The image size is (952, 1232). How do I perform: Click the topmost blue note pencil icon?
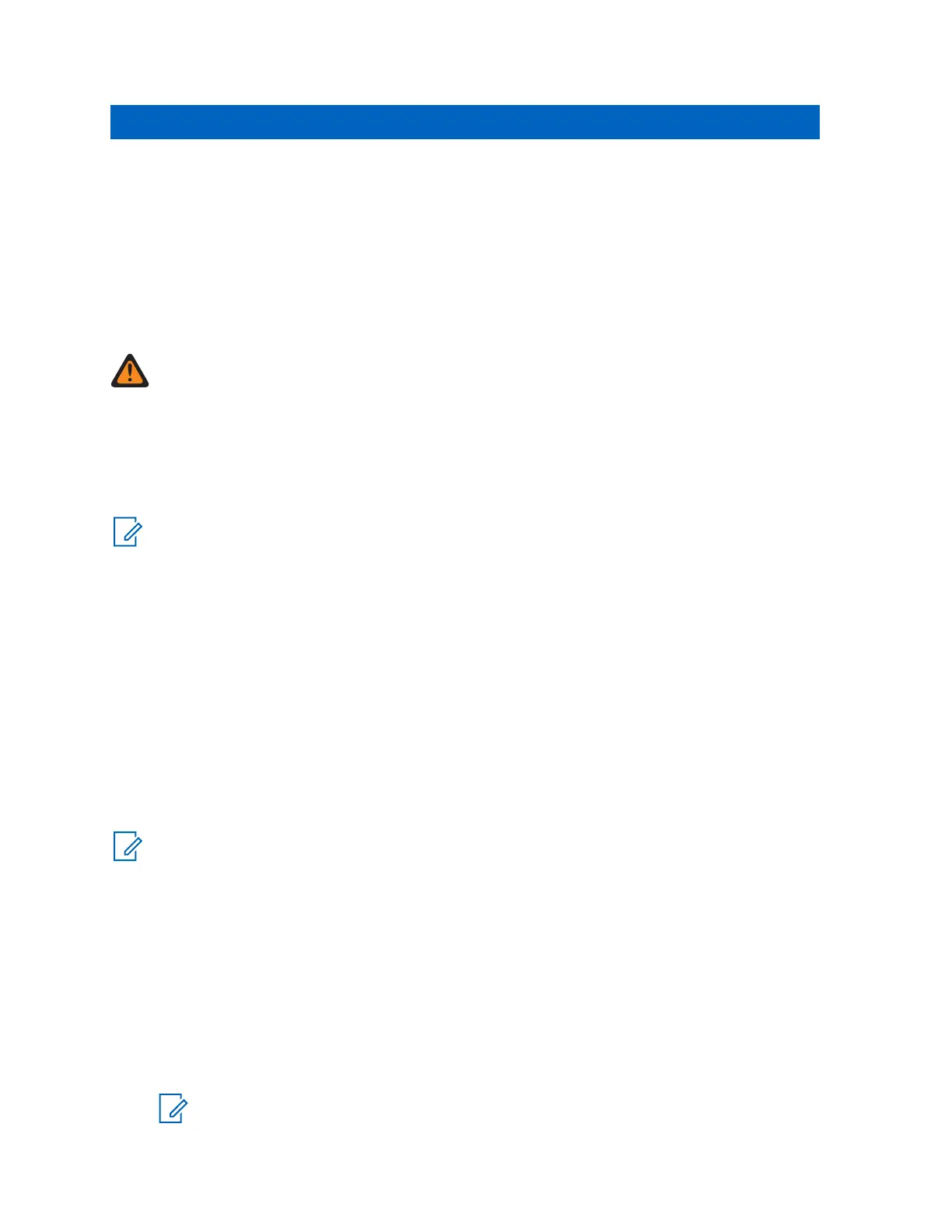coord(128,531)
